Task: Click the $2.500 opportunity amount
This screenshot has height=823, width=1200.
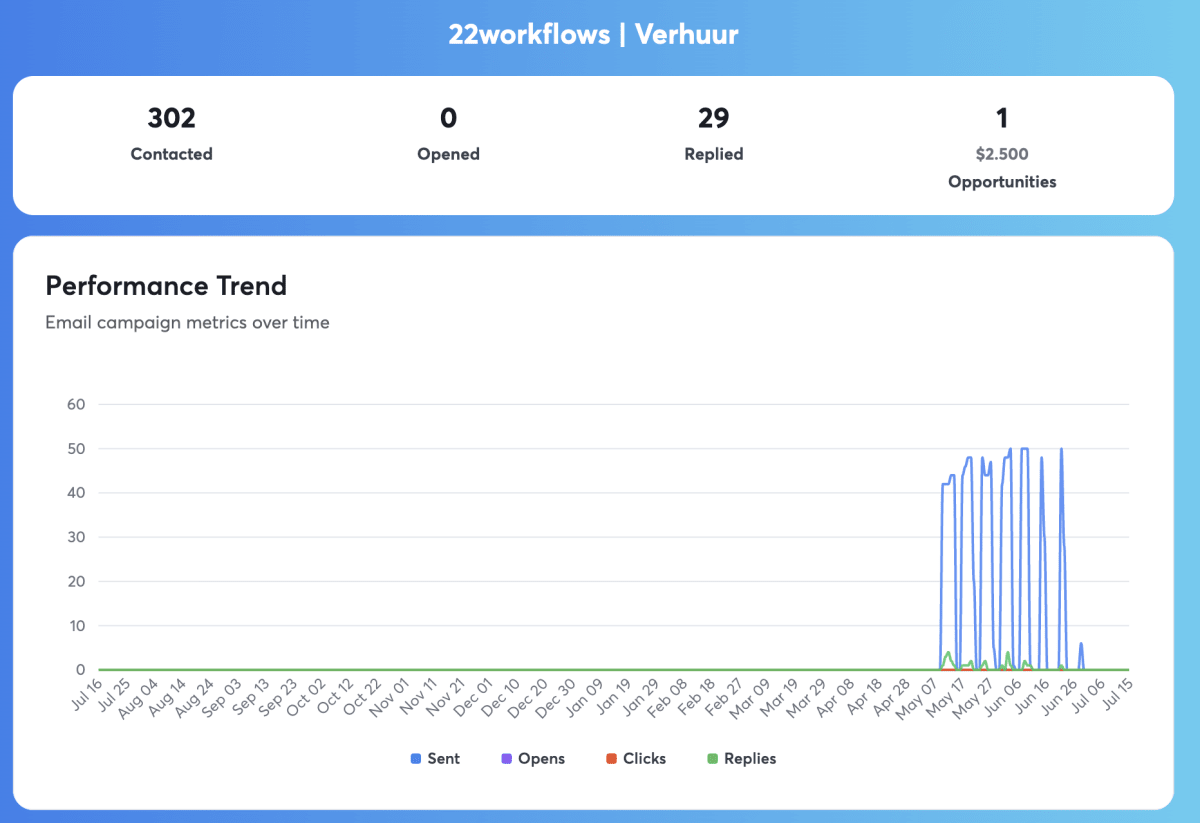Action: click(x=1002, y=154)
